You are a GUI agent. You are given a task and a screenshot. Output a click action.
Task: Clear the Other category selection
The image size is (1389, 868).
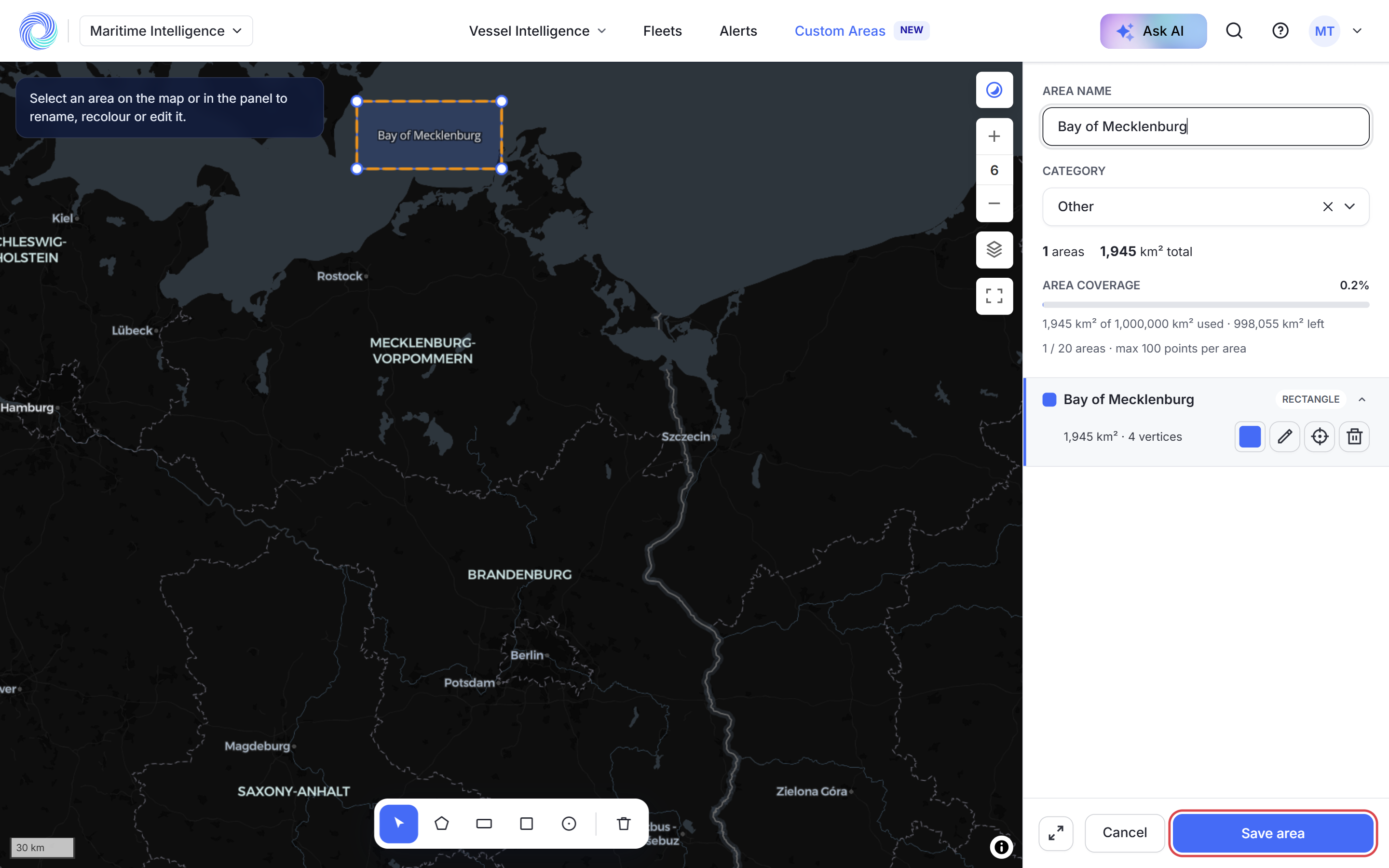coord(1328,207)
